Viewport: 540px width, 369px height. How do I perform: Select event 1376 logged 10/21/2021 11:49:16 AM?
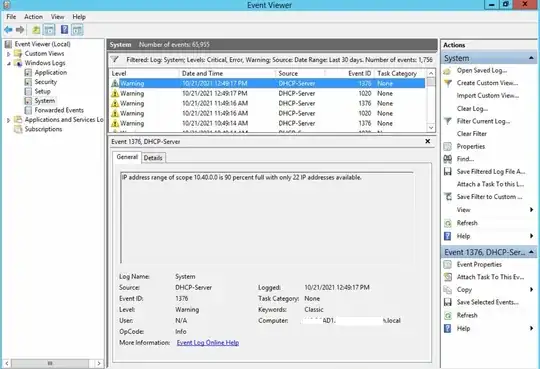click(x=268, y=103)
